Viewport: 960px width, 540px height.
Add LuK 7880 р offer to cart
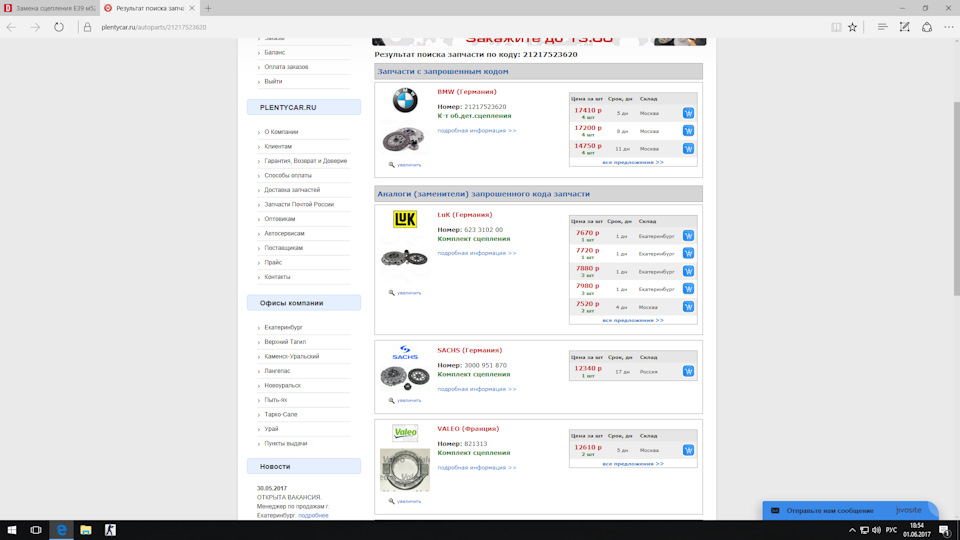click(x=688, y=271)
